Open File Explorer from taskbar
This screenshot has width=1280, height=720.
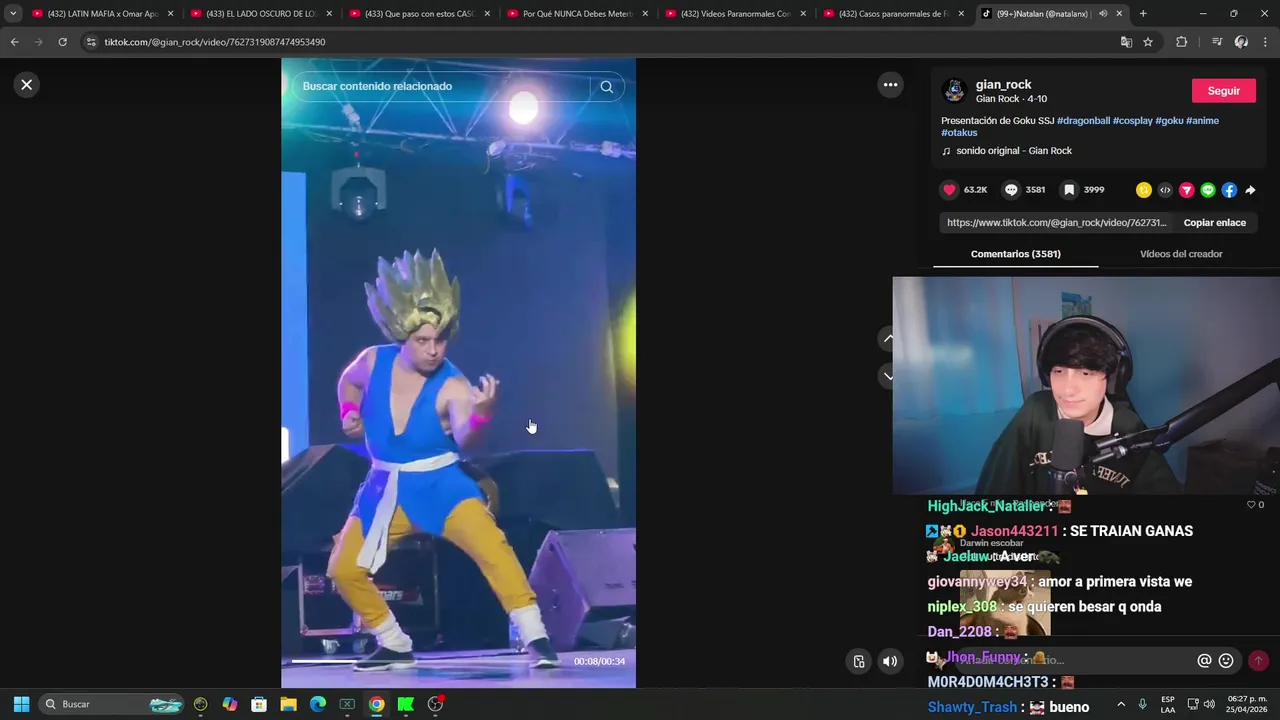tap(288, 704)
